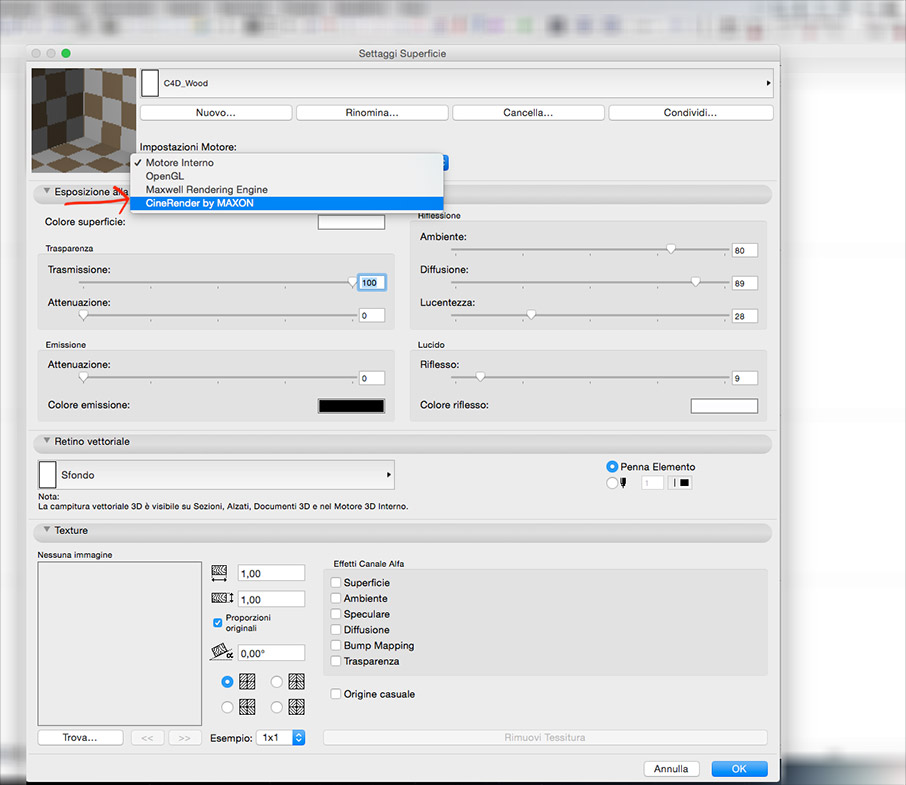This screenshot has height=785, width=906.
Task: Choose CineRender by MAXON engine
Action: click(x=200, y=203)
